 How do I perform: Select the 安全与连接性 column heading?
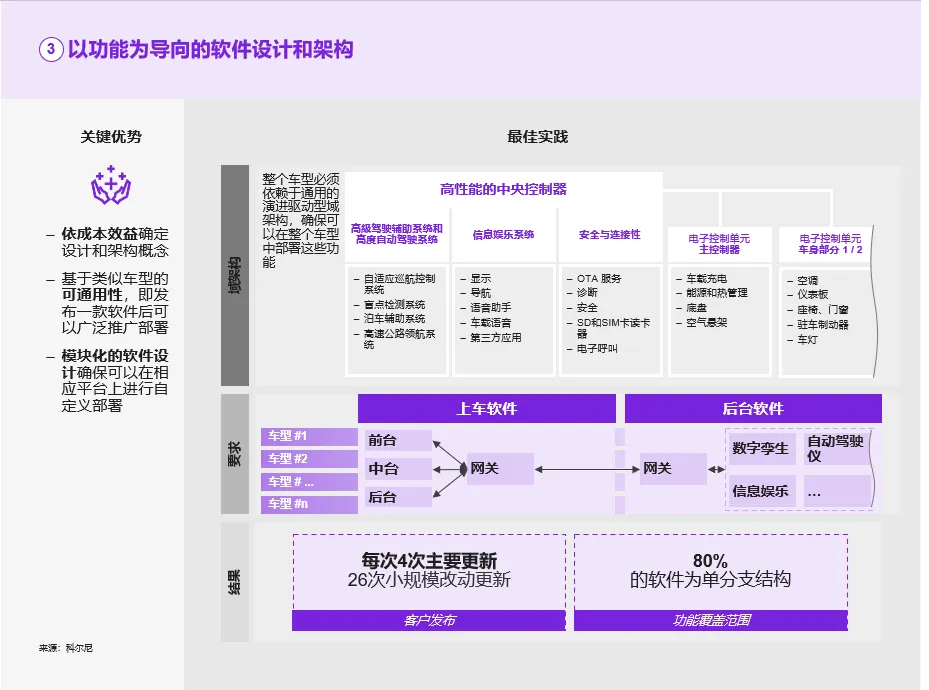pyautogui.click(x=609, y=235)
